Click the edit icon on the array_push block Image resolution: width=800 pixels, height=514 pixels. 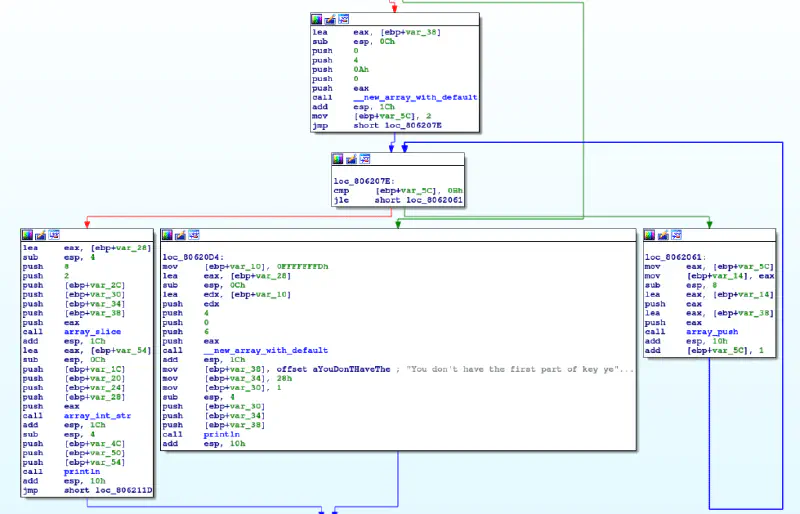[664, 235]
